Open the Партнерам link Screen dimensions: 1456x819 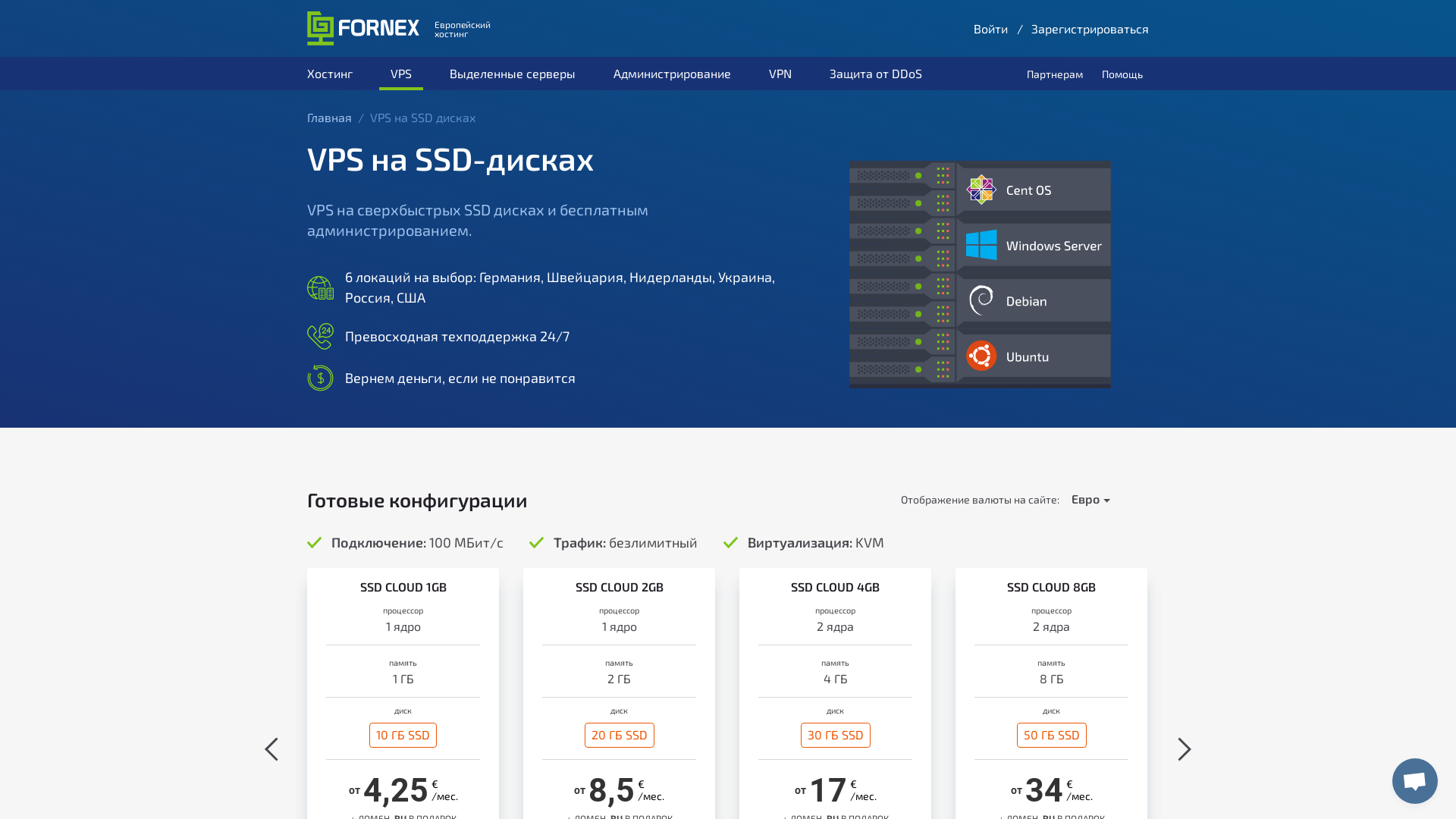point(1055,74)
